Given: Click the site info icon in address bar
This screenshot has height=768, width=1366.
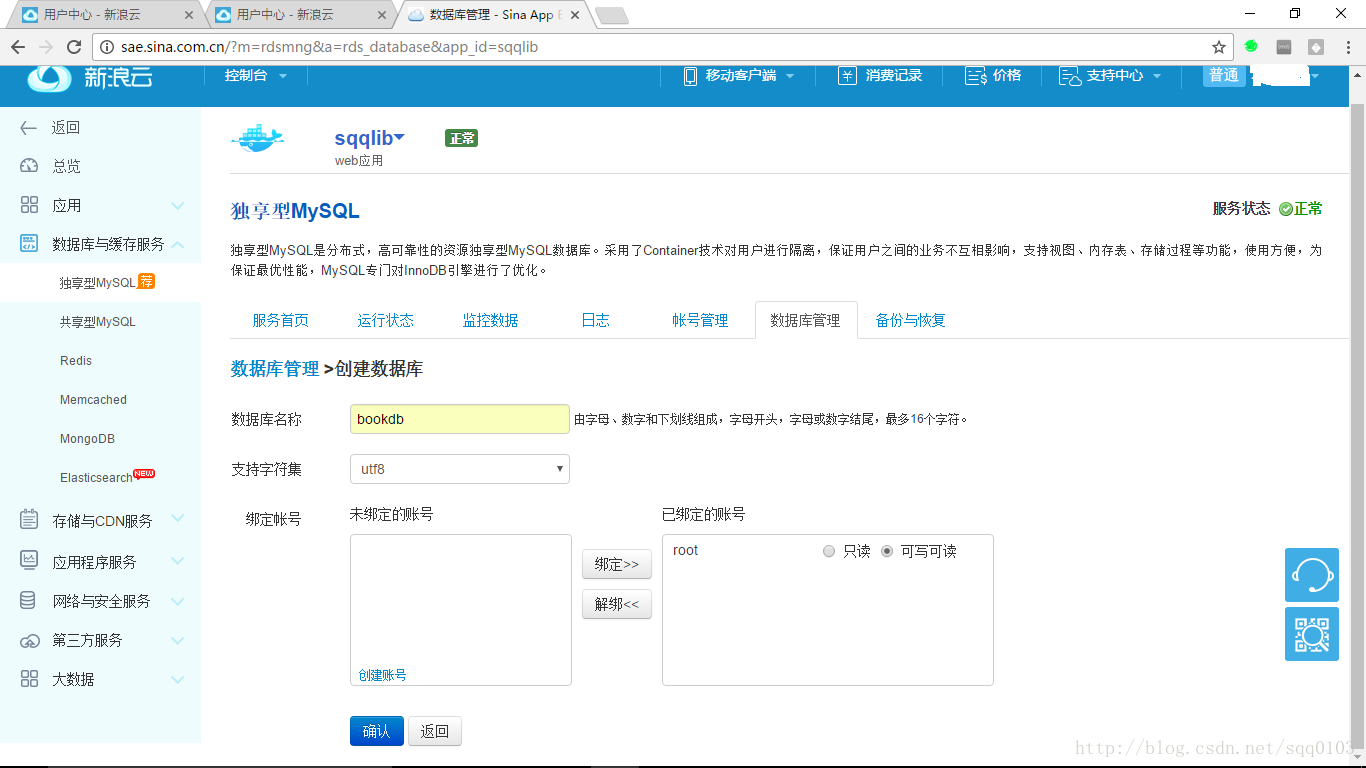Looking at the screenshot, I should coord(108,47).
